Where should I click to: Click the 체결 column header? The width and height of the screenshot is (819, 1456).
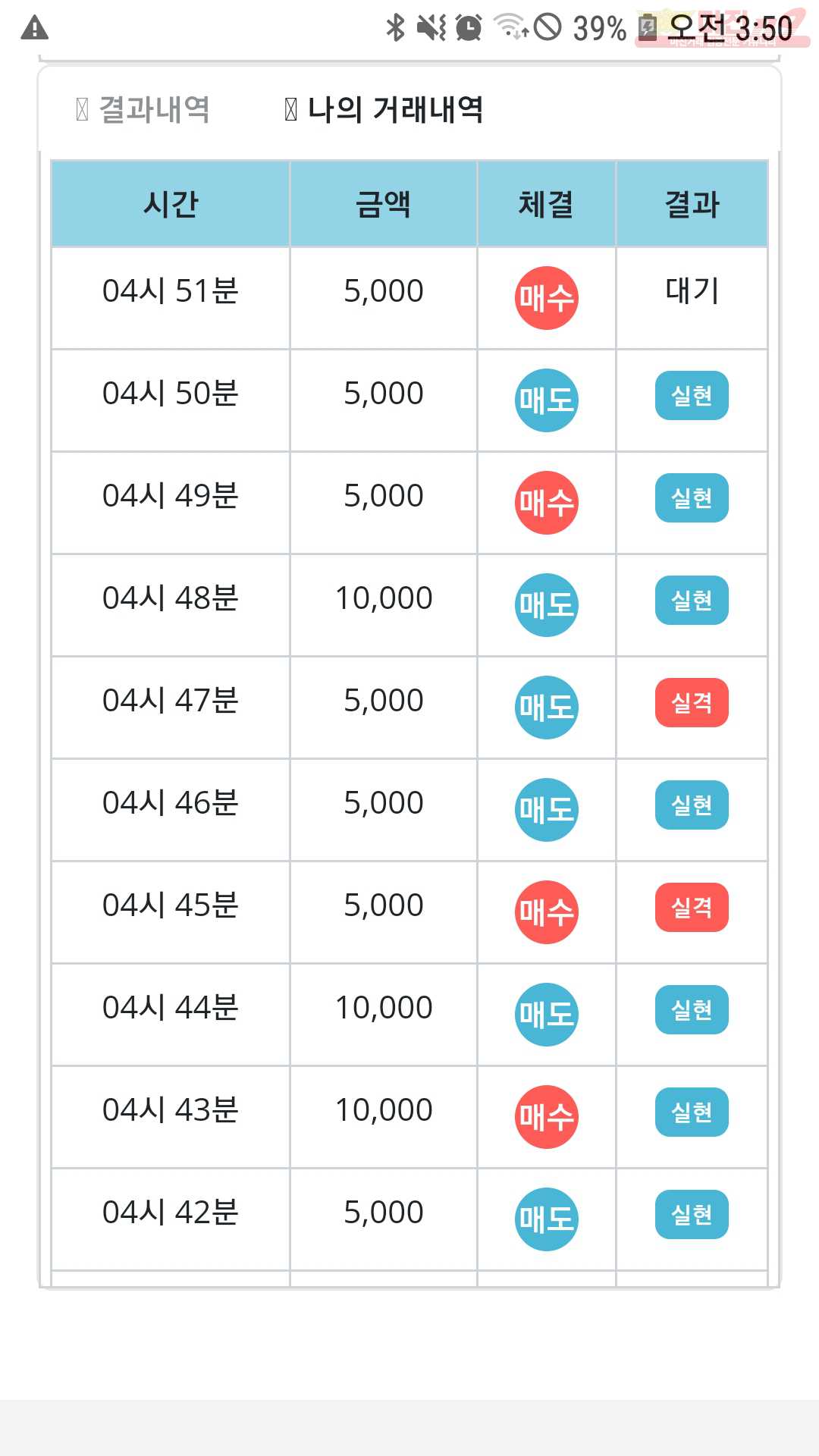point(546,204)
